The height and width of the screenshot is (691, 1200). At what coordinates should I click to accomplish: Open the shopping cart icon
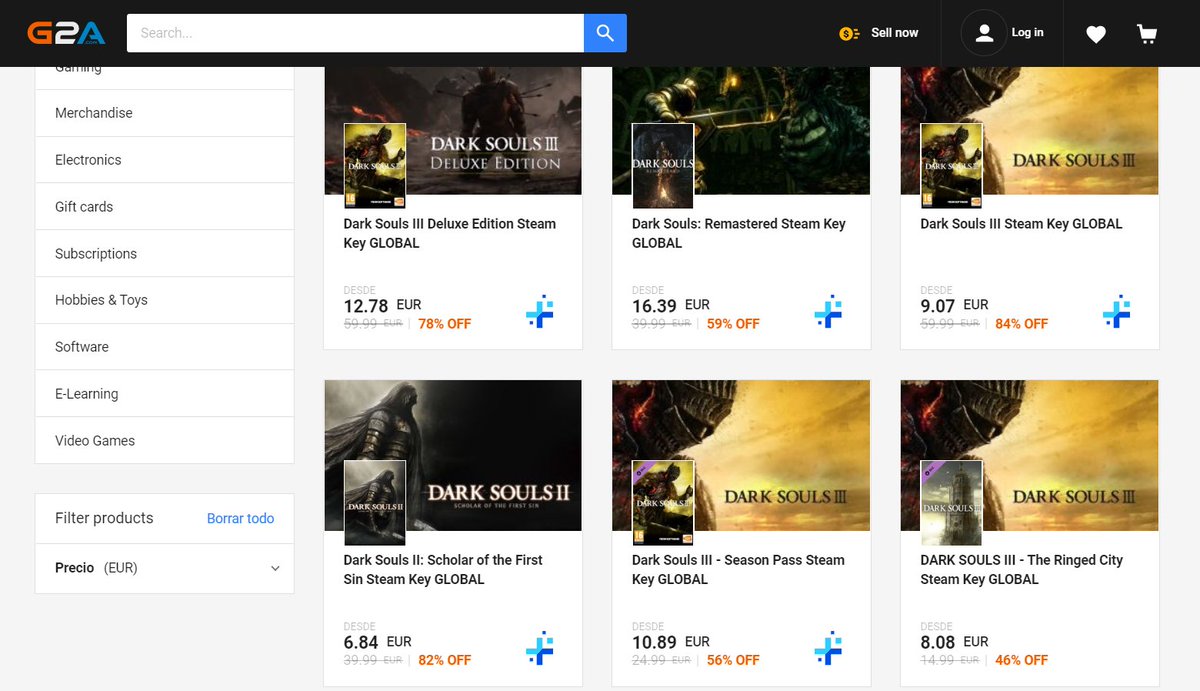[1147, 34]
